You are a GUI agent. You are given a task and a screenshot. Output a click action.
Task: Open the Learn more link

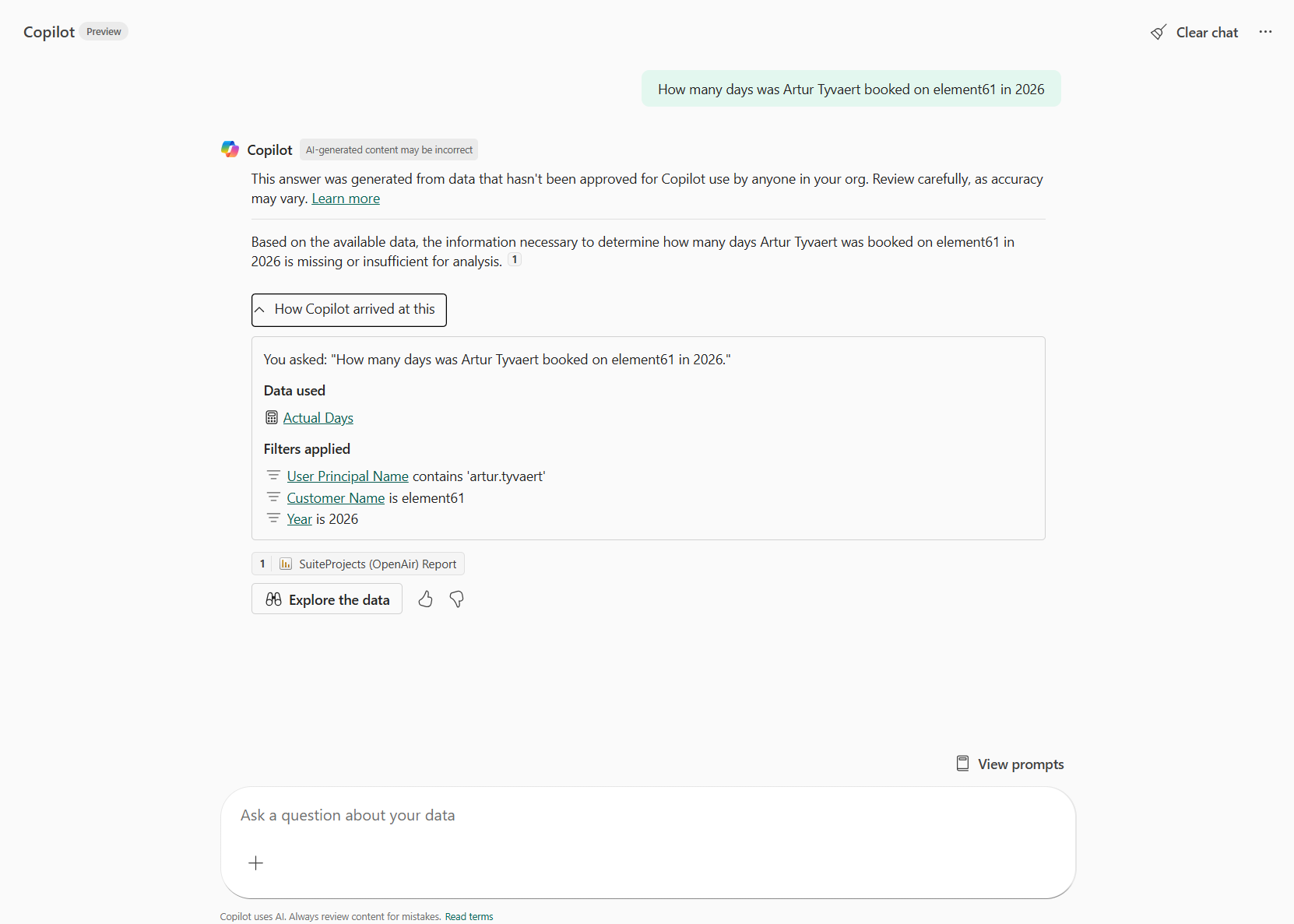coord(345,199)
